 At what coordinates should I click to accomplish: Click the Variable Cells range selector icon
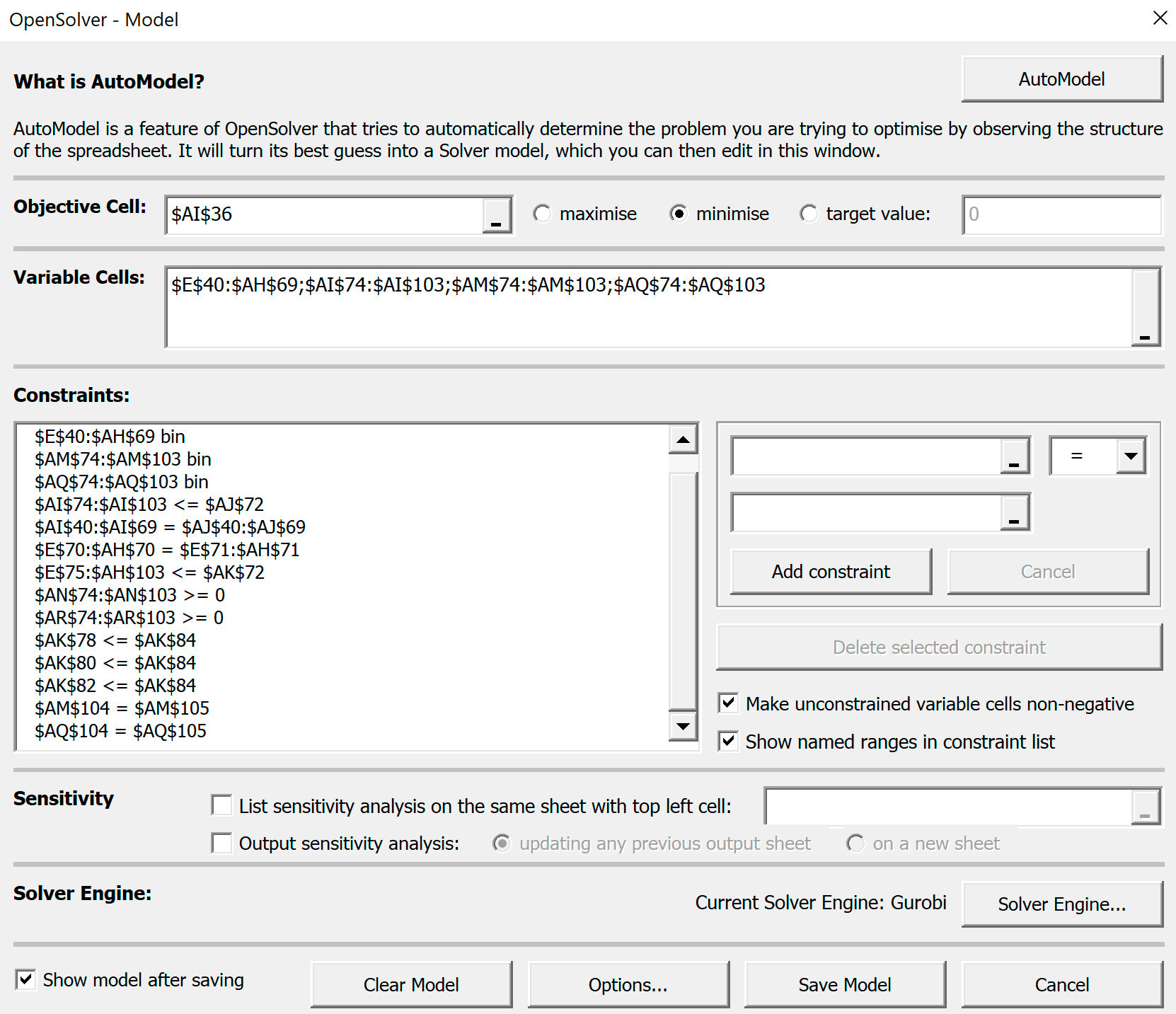coord(1145,307)
